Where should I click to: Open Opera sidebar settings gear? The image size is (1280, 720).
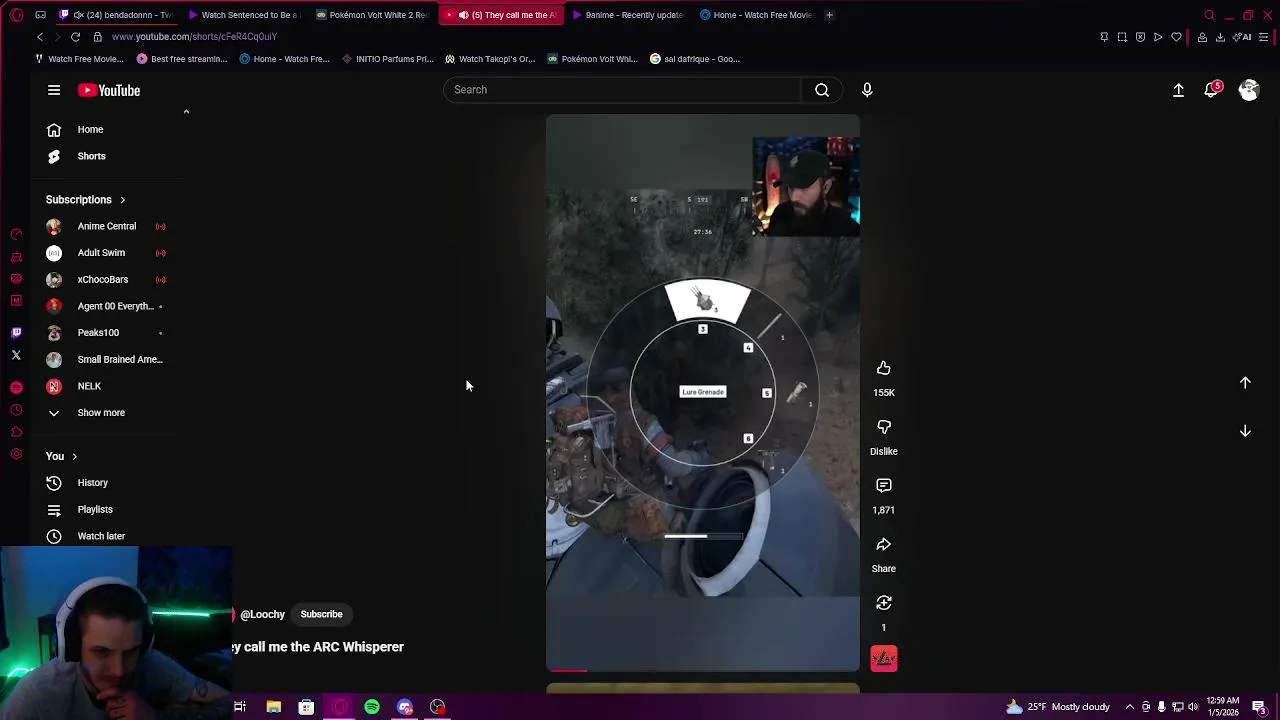16,454
